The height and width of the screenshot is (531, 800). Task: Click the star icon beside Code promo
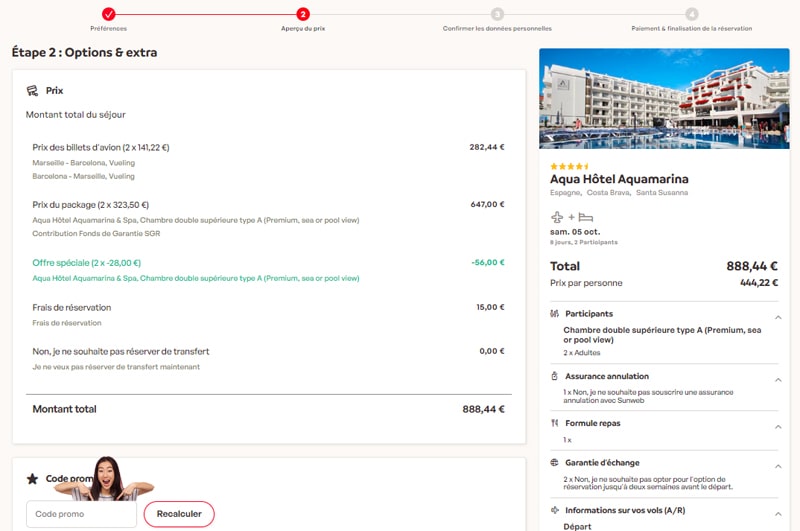[x=32, y=479]
